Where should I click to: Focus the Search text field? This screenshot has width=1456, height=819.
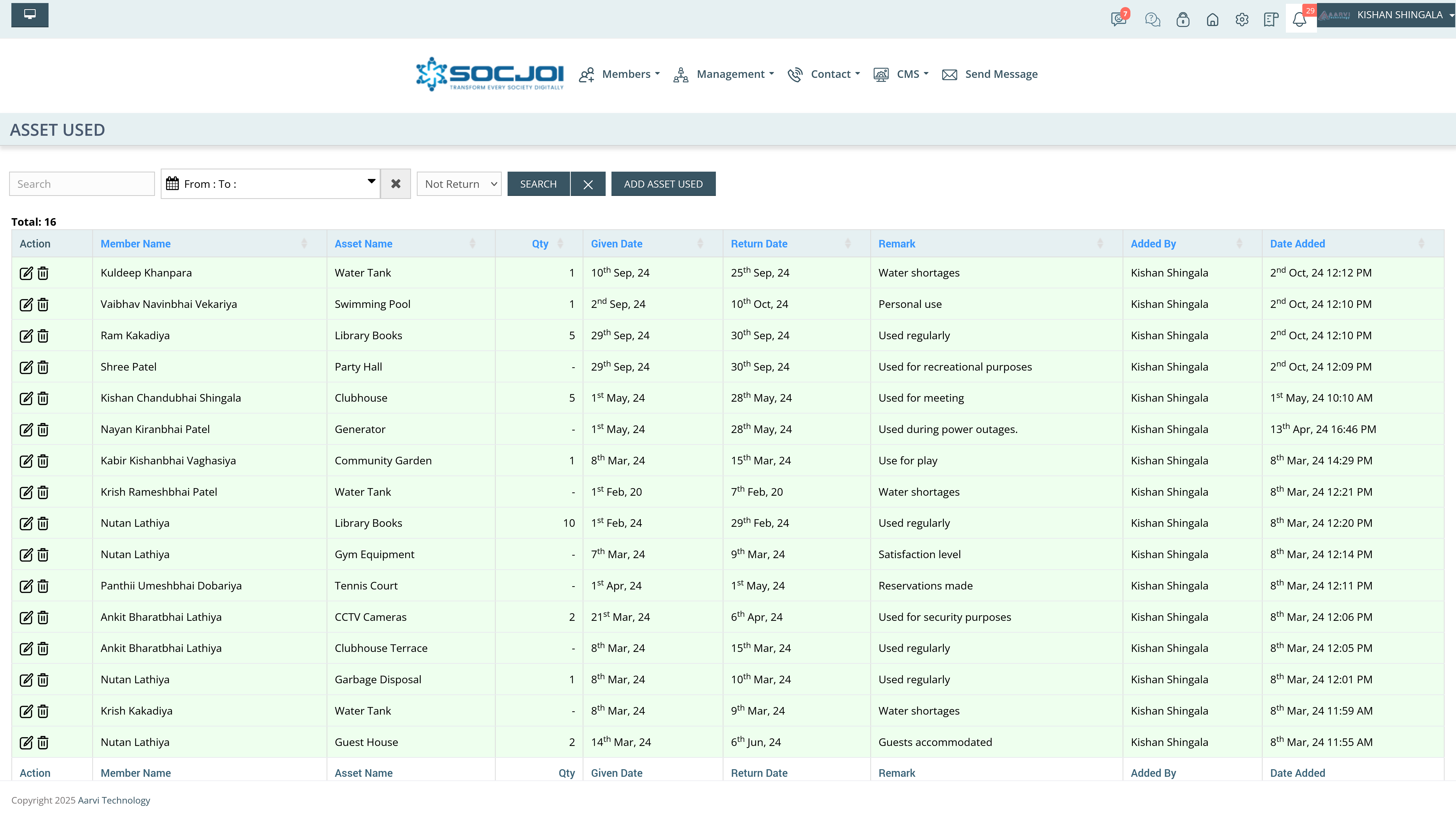[x=82, y=184]
